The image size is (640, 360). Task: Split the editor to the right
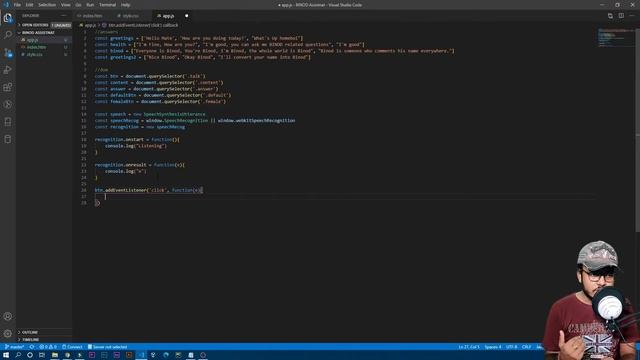(621, 16)
